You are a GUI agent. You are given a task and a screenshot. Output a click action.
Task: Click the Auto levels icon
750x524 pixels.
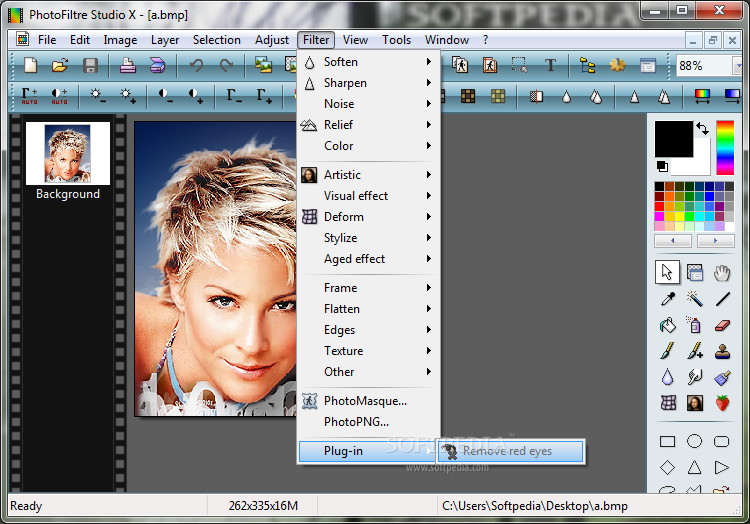[30, 96]
